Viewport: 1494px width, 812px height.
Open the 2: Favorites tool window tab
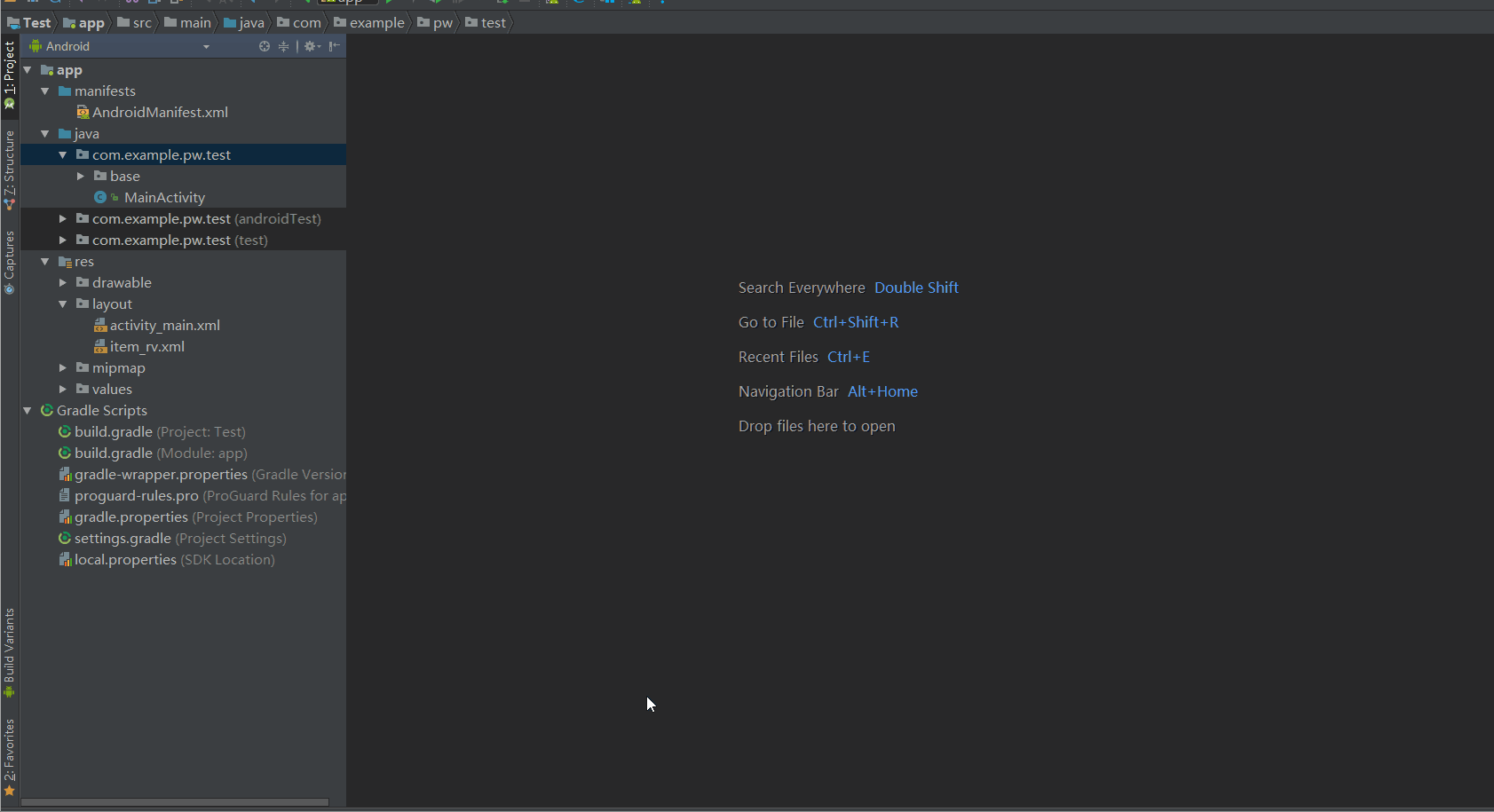[x=10, y=757]
